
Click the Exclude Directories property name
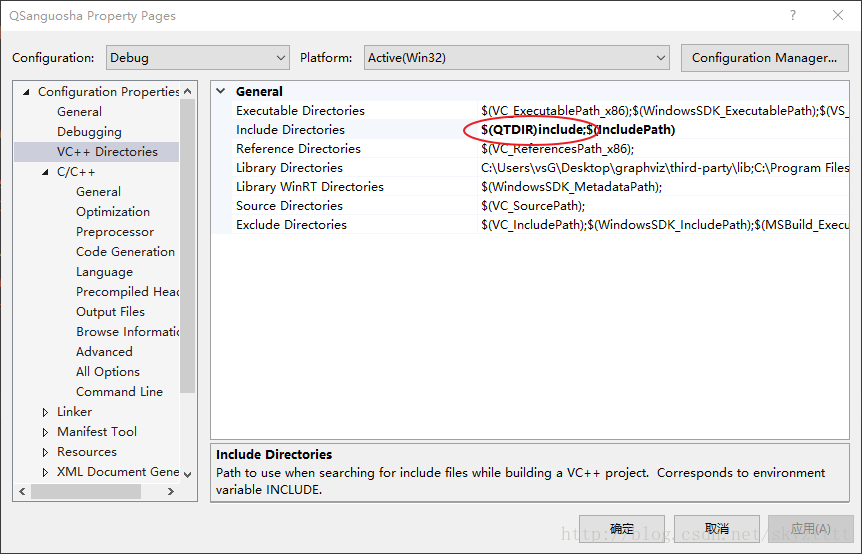(x=291, y=225)
